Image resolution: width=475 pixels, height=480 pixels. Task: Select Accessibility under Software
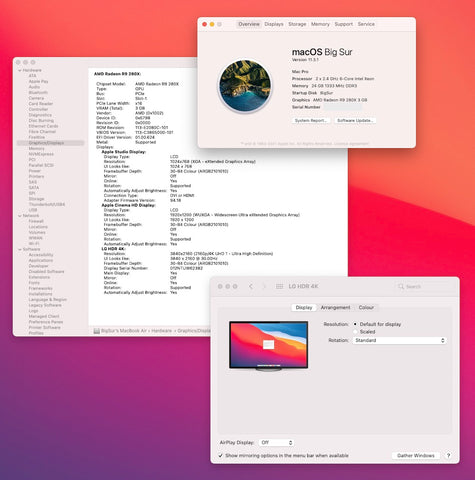[41, 255]
